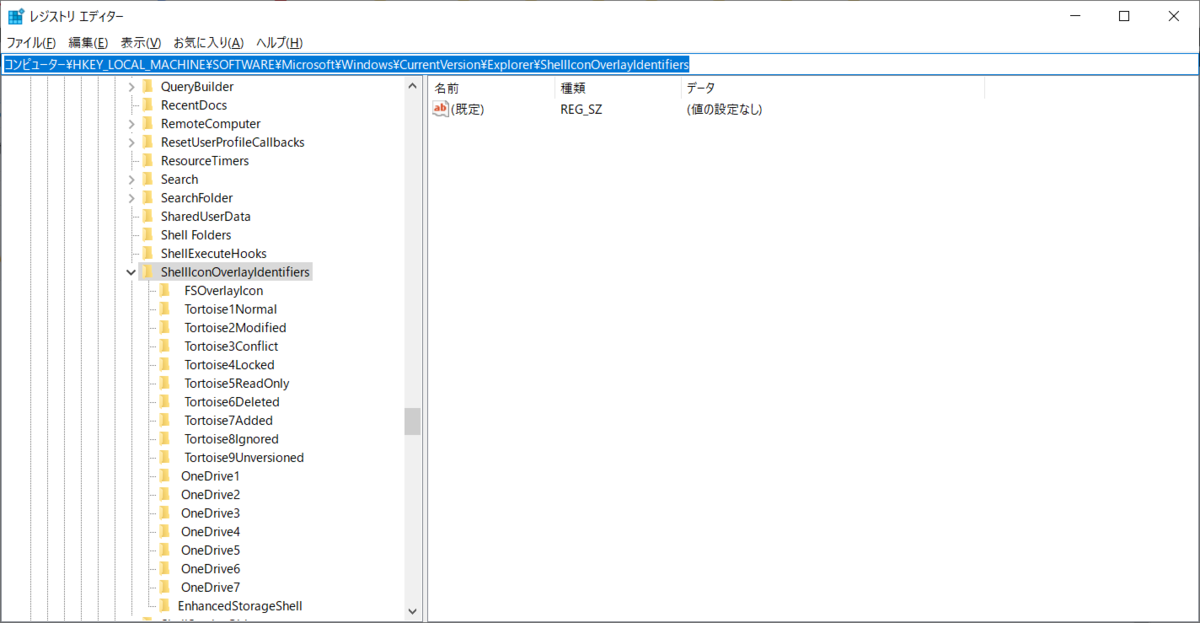
Task: Select the Tortoise1Normal folder icon
Action: click(166, 309)
